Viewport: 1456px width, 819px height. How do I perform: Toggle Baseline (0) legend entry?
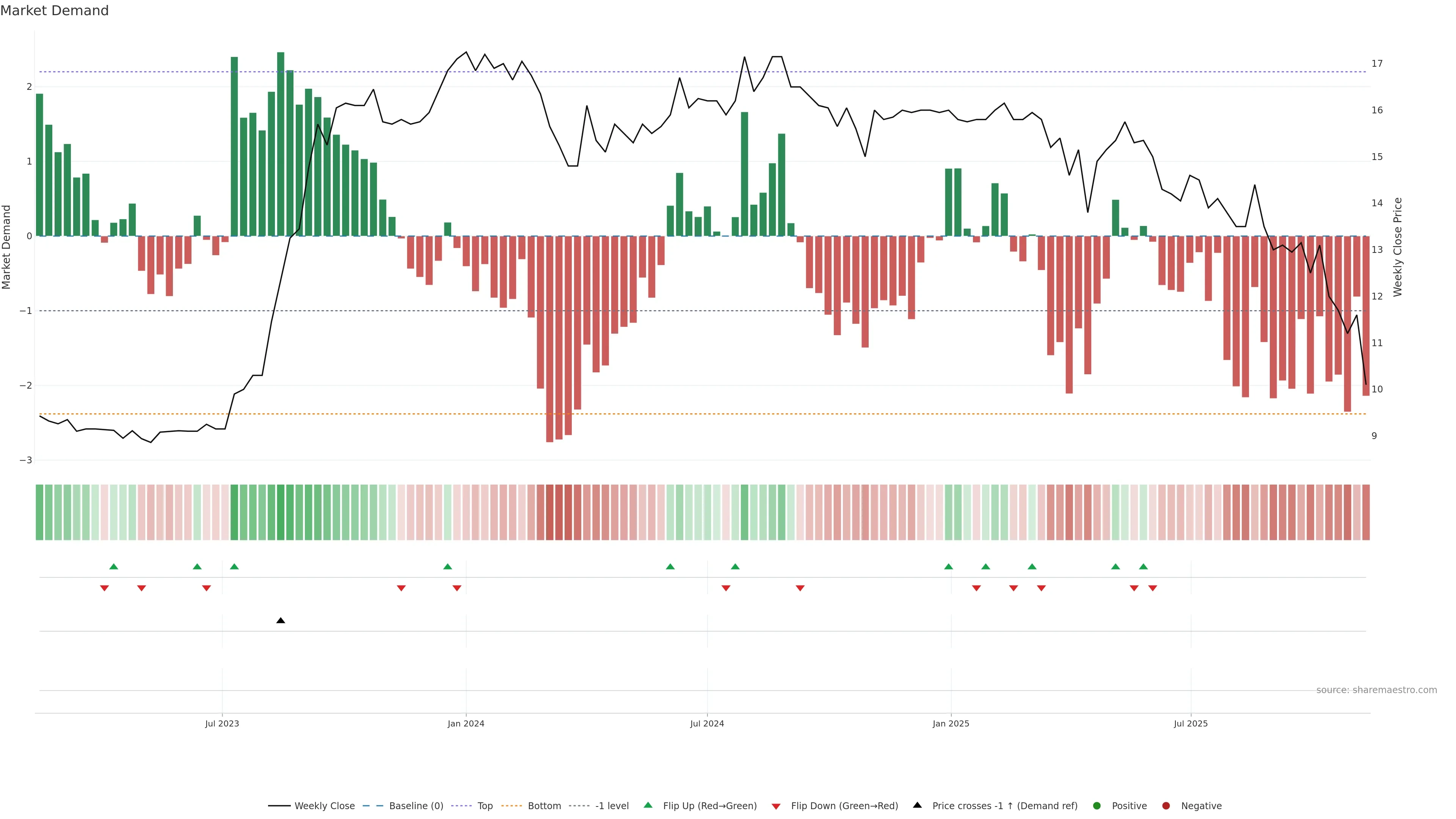[416, 806]
